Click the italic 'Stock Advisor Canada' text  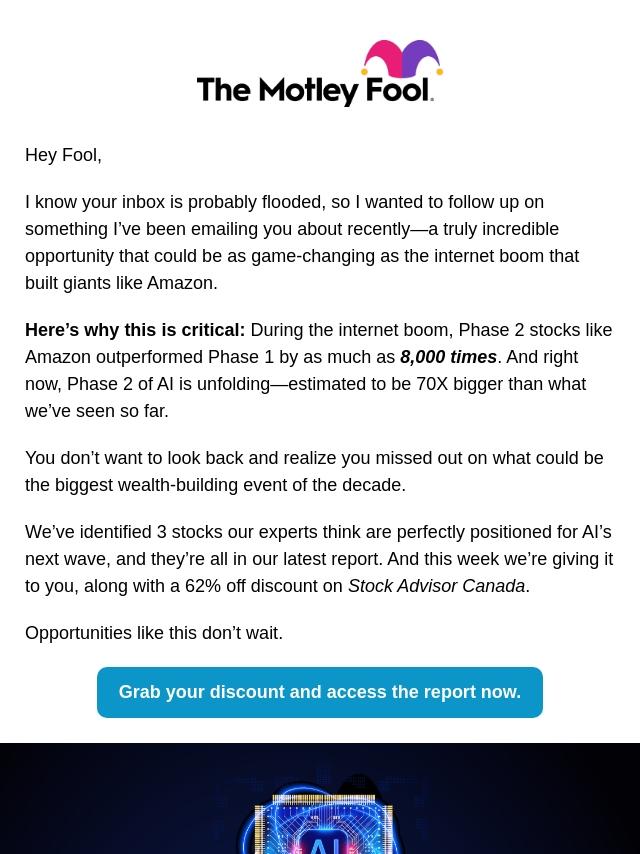click(436, 586)
